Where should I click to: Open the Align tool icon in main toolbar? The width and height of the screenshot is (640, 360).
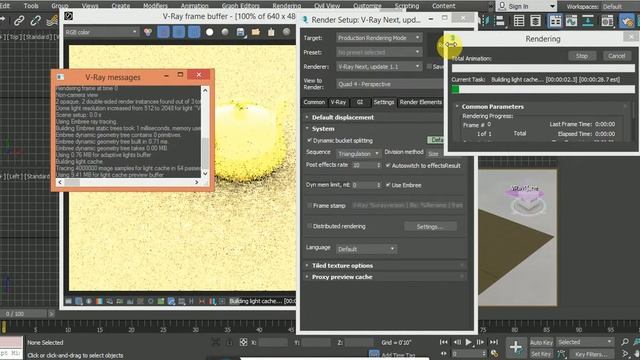[x=500, y=20]
